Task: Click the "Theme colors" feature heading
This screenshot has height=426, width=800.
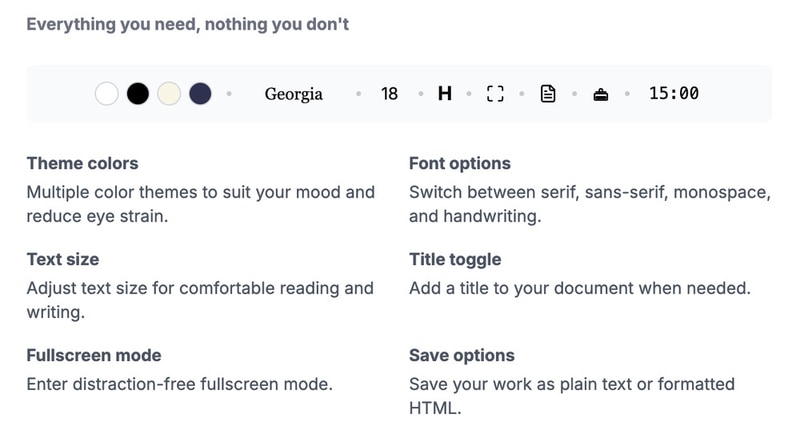Action: (x=82, y=163)
